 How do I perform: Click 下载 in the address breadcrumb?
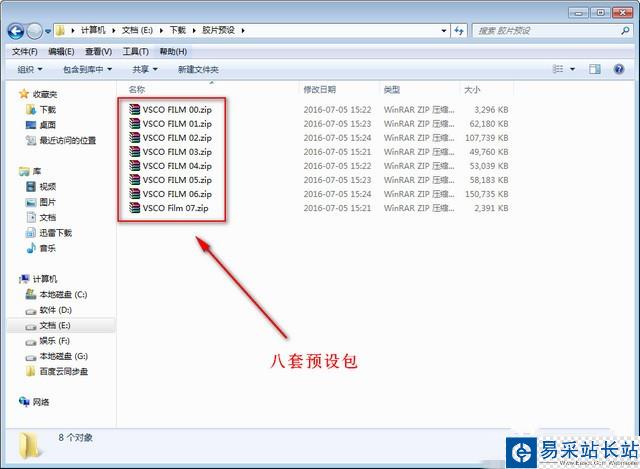(x=178, y=30)
